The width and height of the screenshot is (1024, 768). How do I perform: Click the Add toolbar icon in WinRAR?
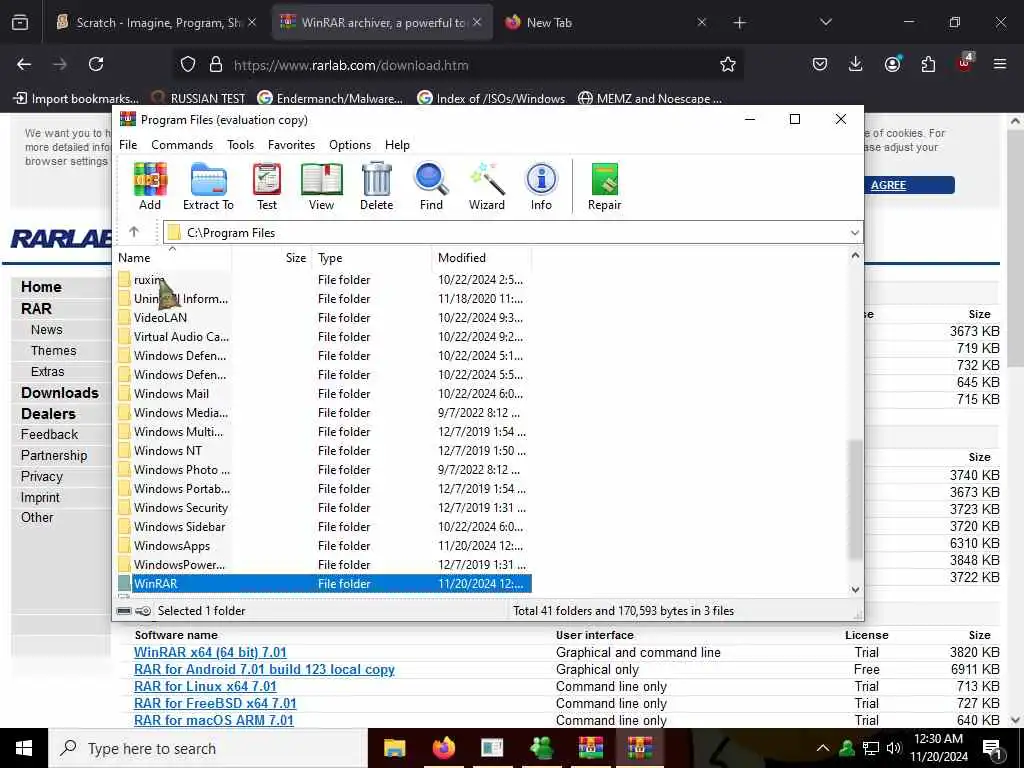(150, 186)
